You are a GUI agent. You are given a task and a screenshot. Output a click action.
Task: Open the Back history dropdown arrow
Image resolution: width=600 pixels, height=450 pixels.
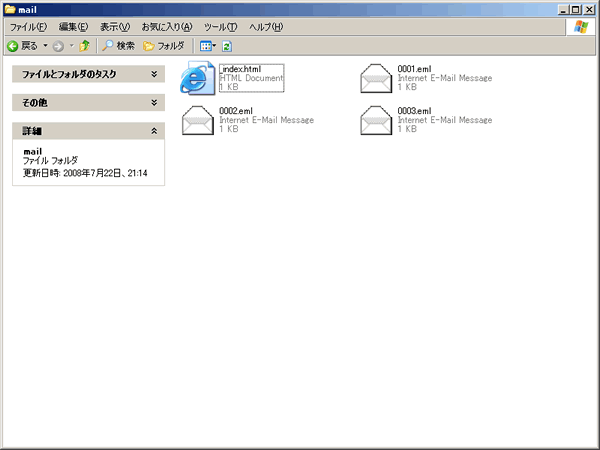(x=45, y=46)
